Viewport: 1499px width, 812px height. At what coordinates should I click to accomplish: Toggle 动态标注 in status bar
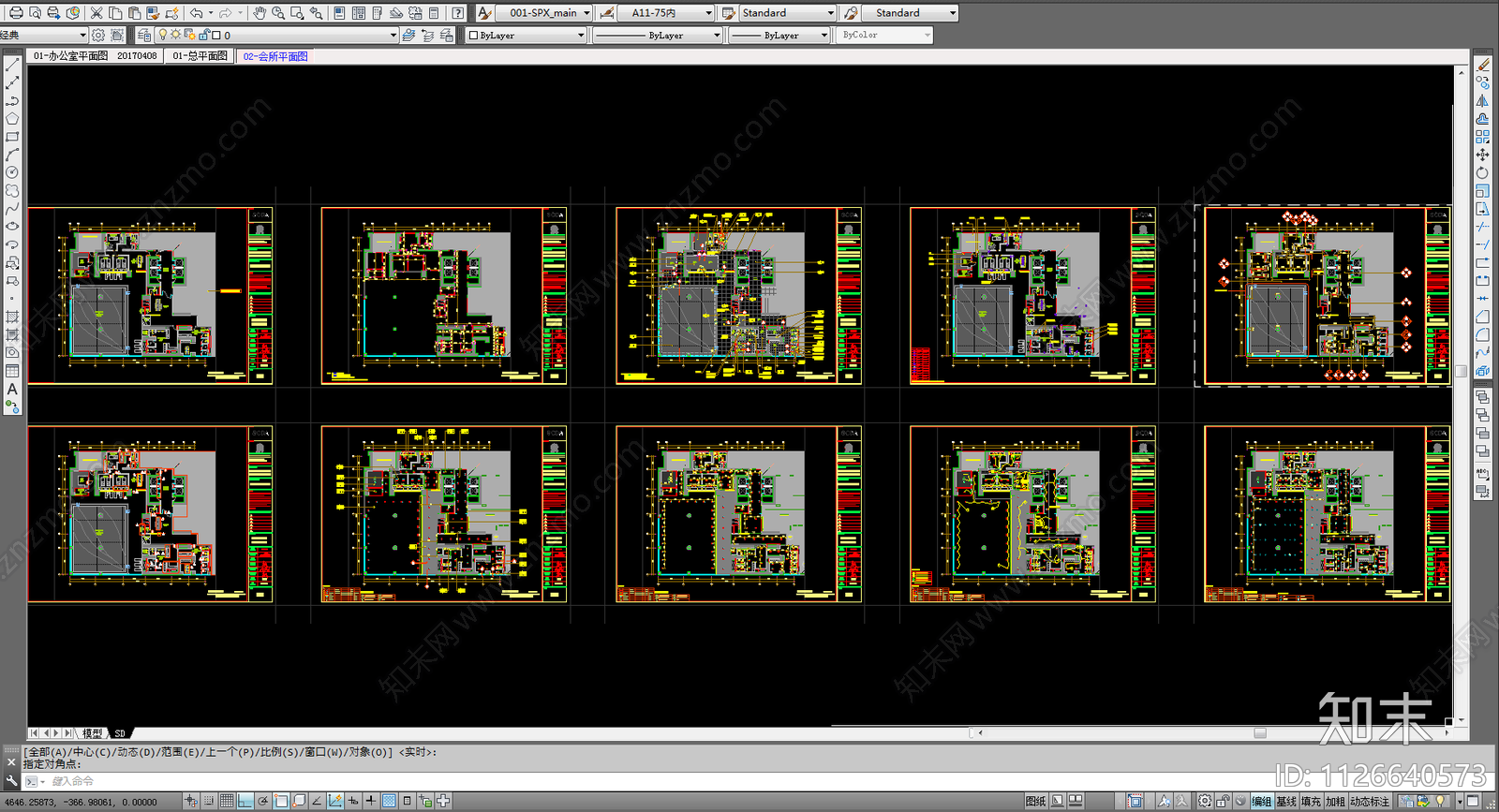(1370, 802)
